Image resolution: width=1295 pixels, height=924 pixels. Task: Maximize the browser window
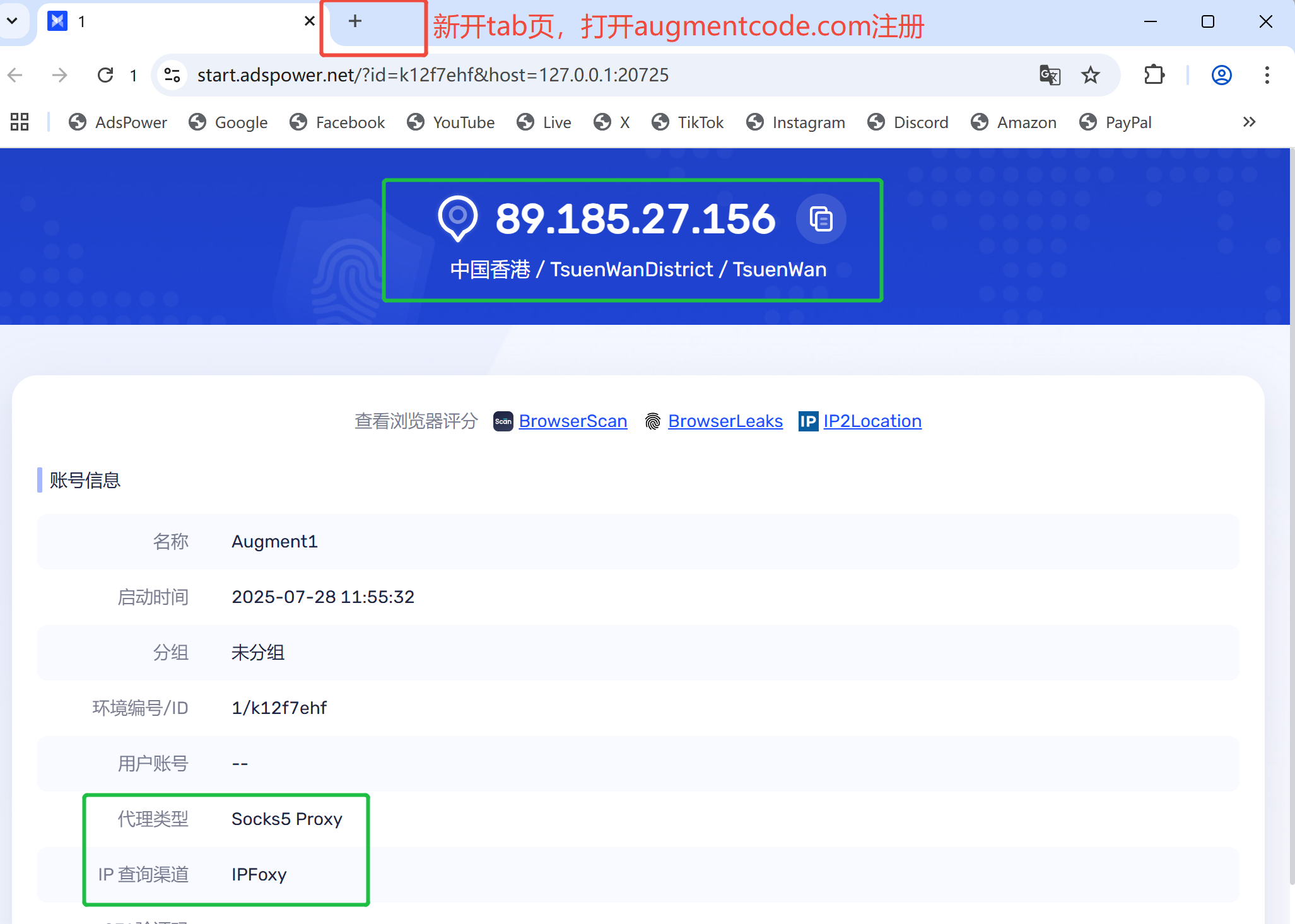point(1208,21)
